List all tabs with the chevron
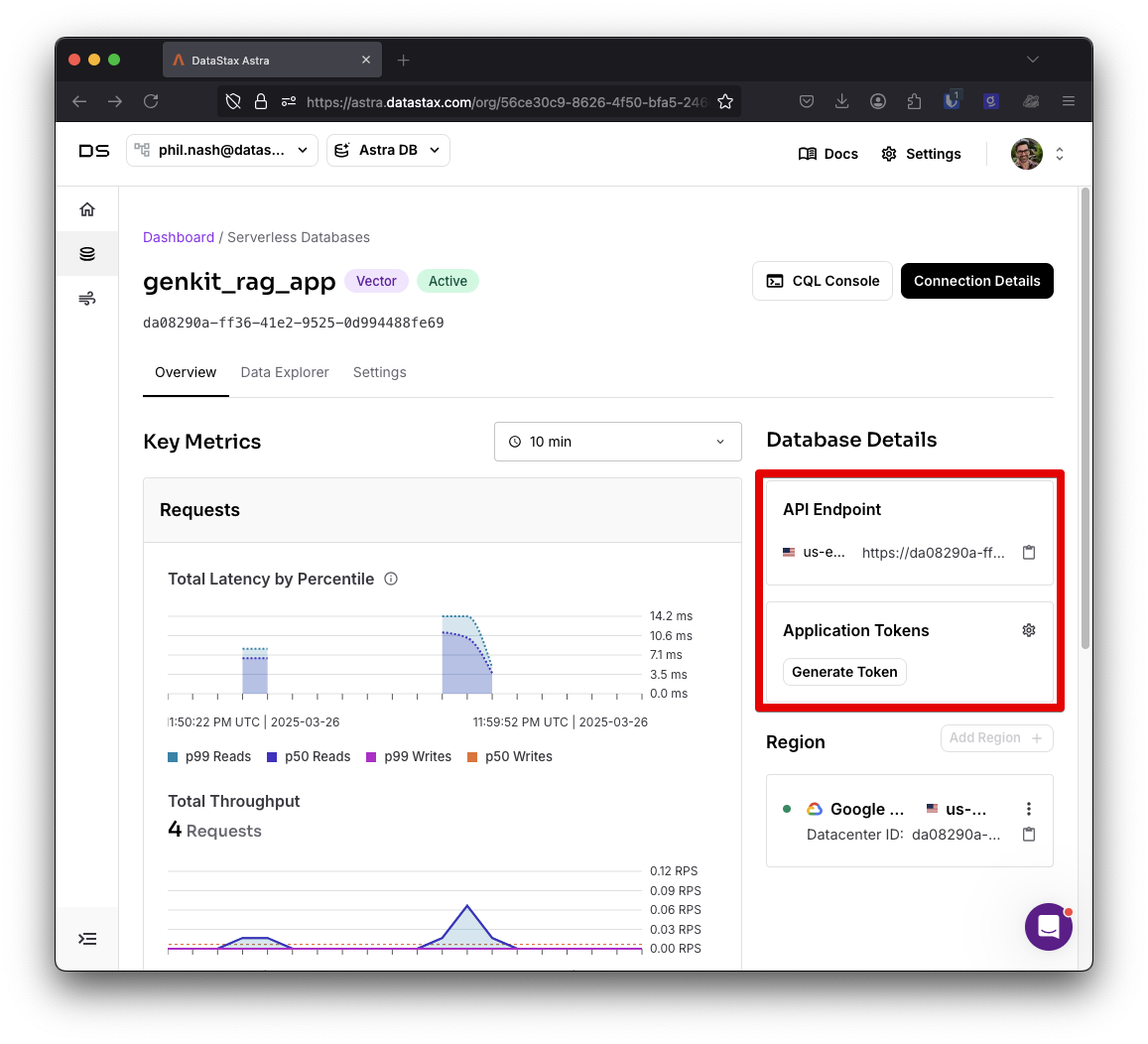Viewport: 1148px width, 1044px height. pos(1032,60)
